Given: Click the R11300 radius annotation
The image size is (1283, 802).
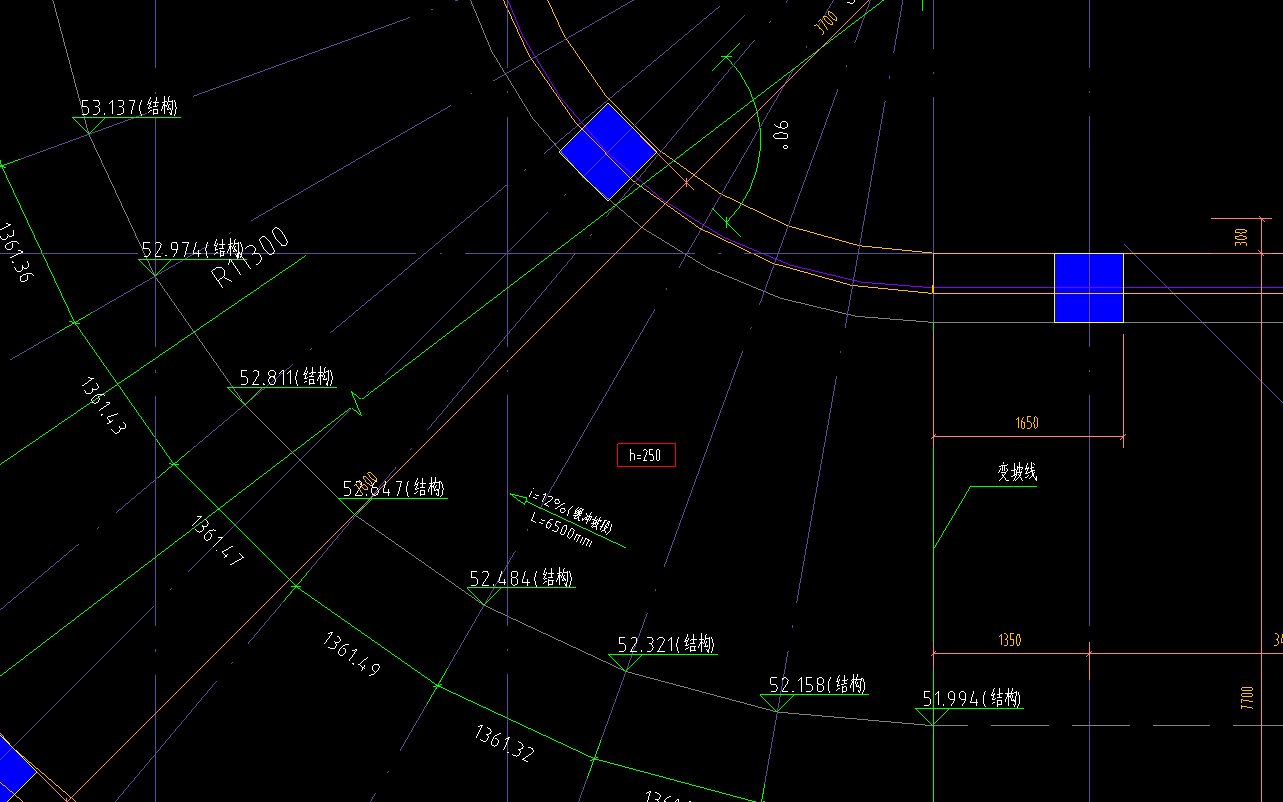Looking at the screenshot, I should pos(252,258).
